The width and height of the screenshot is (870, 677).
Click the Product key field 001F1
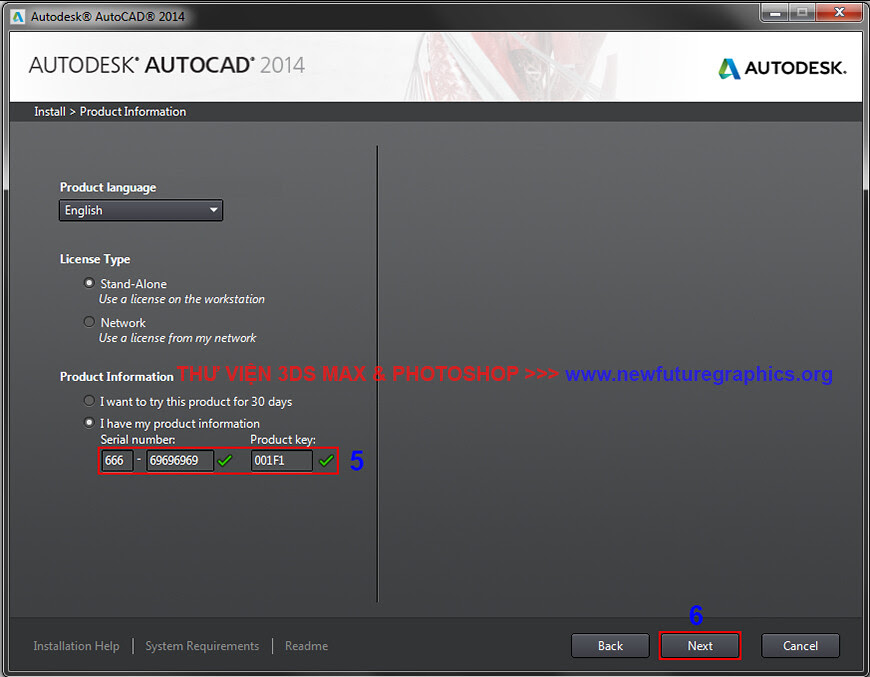282,461
